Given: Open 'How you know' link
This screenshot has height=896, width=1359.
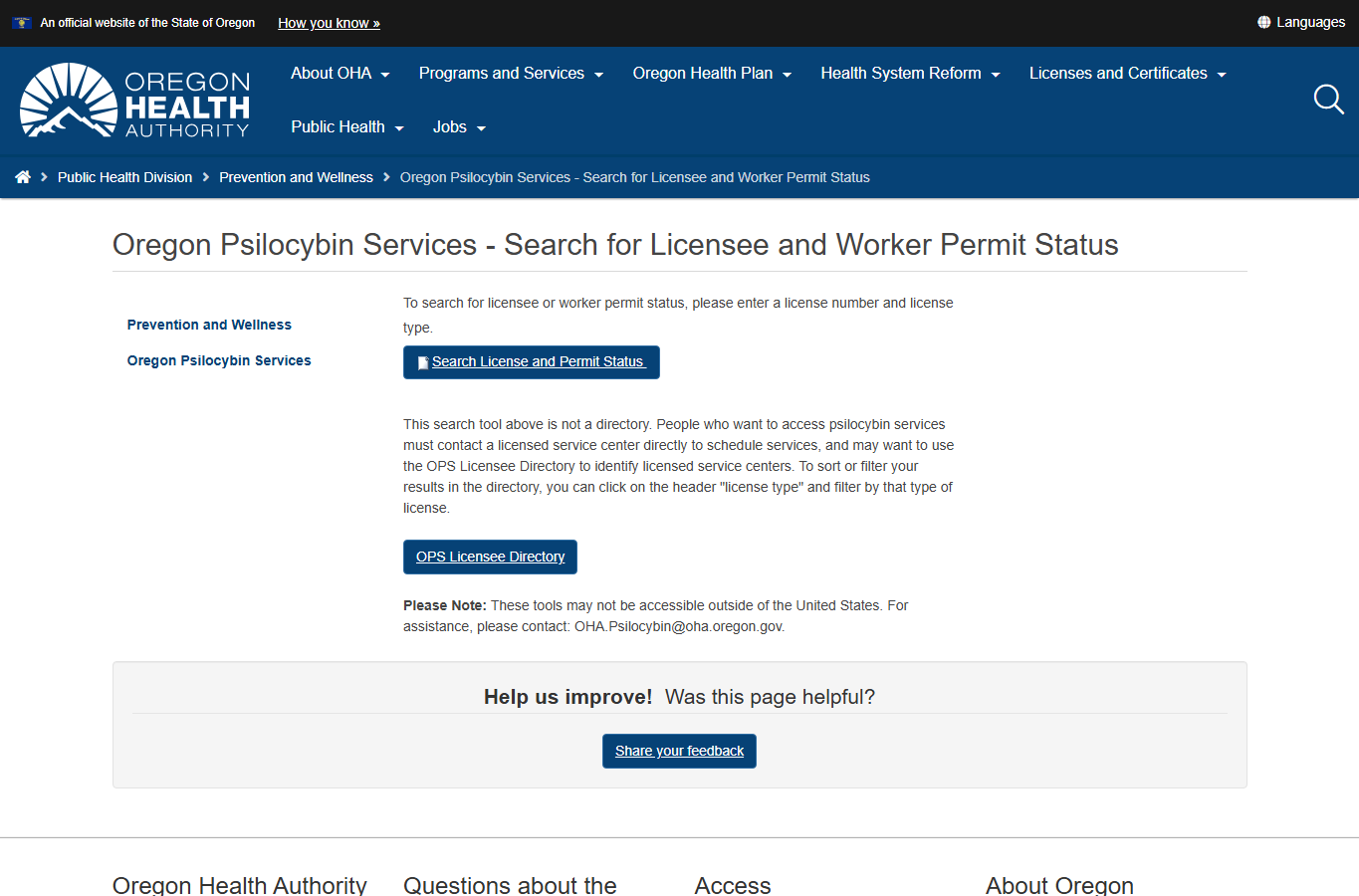Looking at the screenshot, I should [x=329, y=23].
